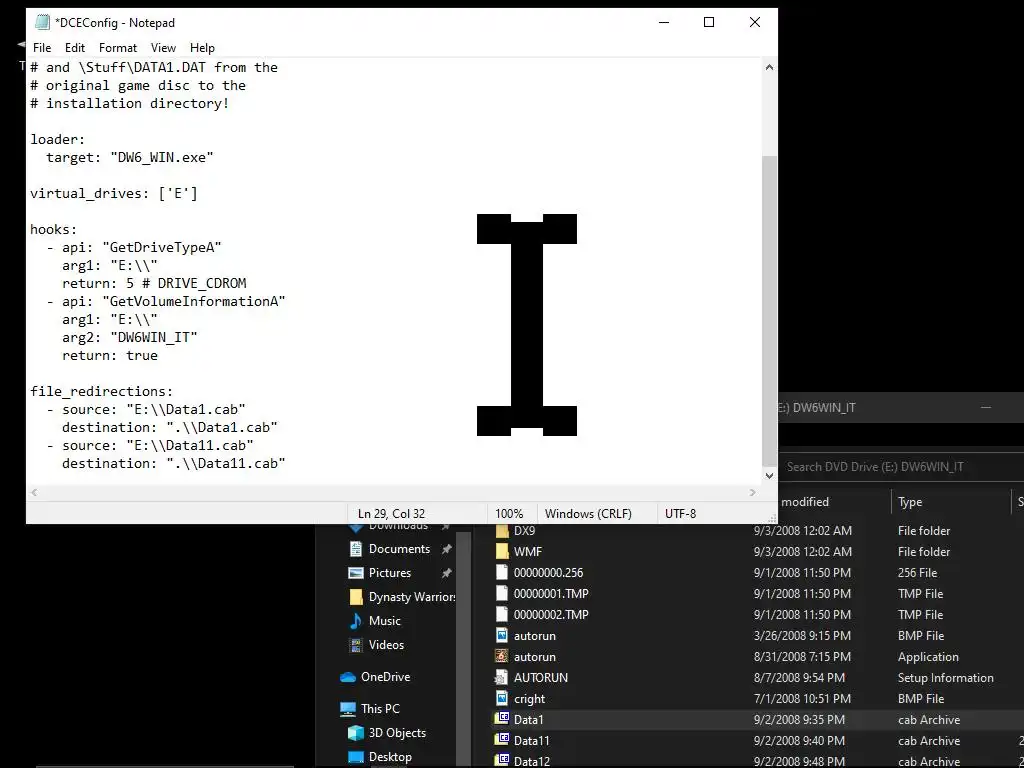Click the virtual_drives line in Notepad
The height and width of the screenshot is (768, 1024).
(114, 193)
